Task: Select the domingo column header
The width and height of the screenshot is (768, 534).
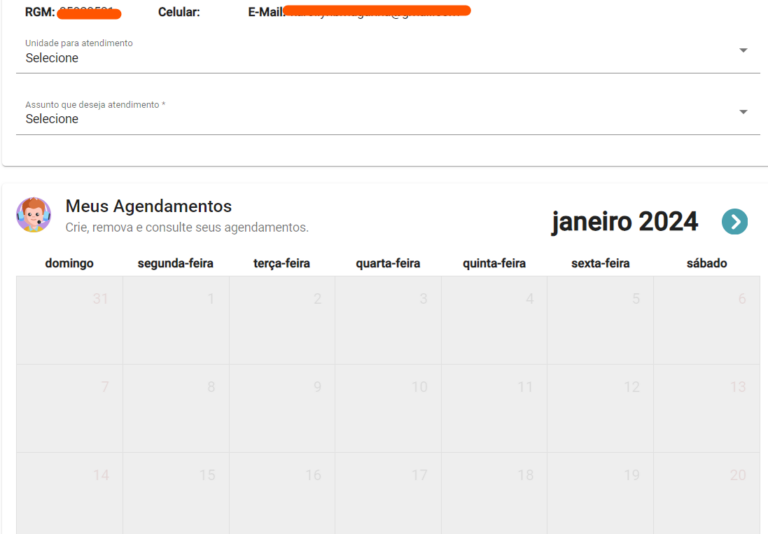Action: (69, 264)
